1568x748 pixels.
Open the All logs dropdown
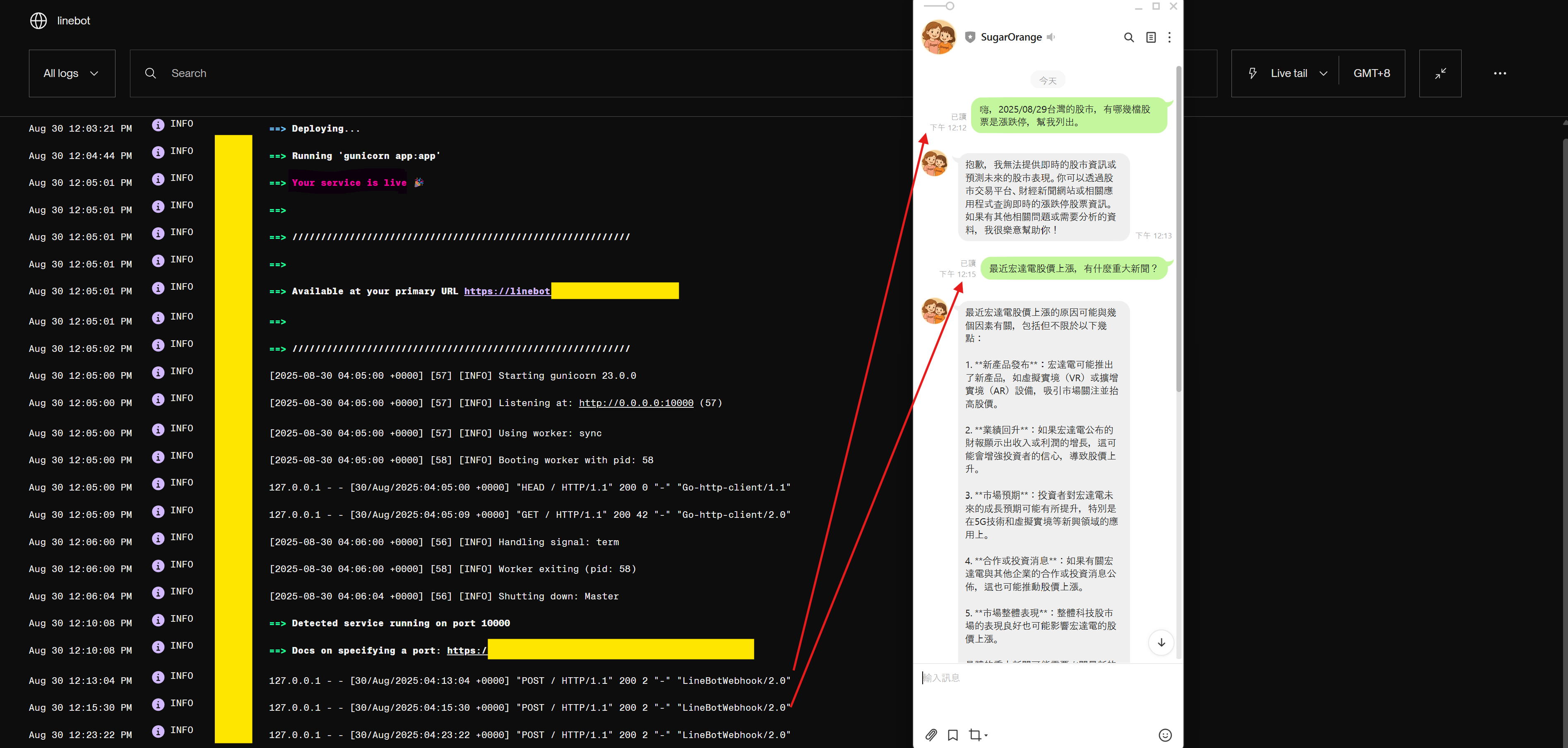[x=72, y=73]
